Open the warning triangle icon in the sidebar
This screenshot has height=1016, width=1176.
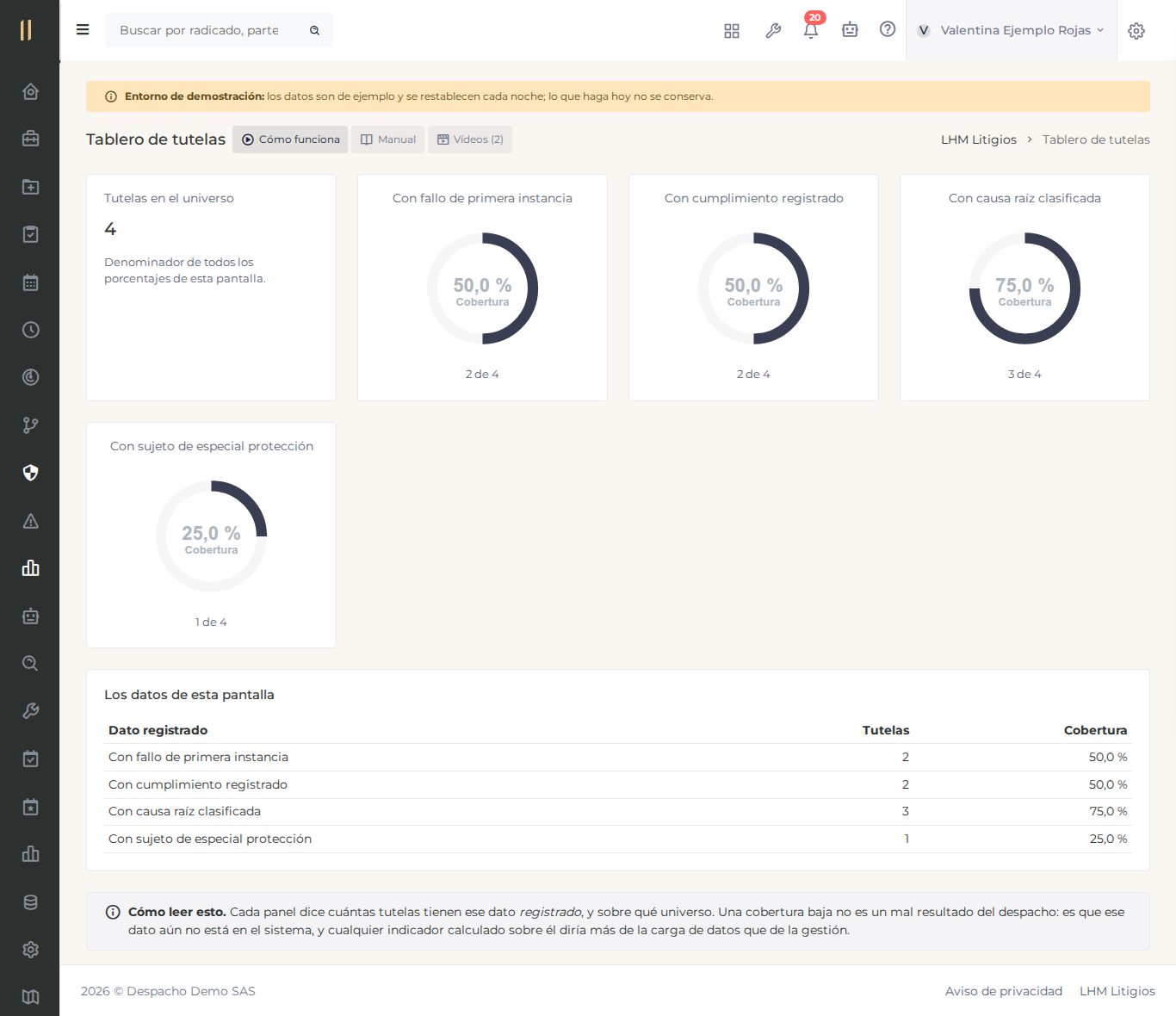point(30,521)
